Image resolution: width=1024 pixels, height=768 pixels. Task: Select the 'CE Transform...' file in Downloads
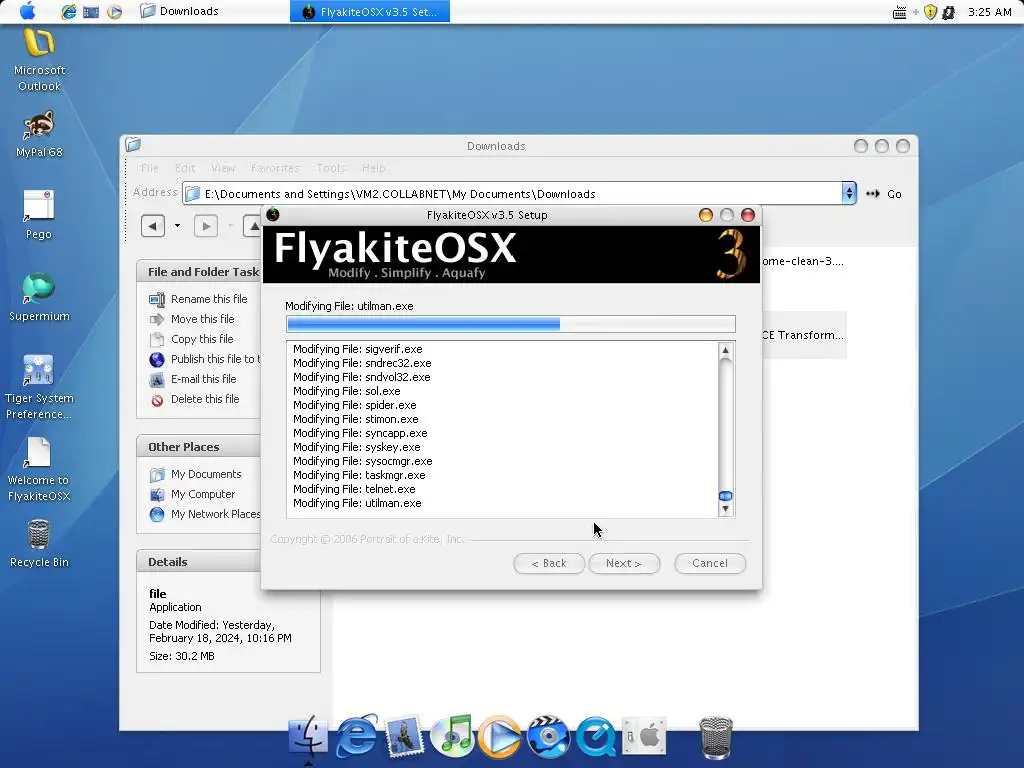pyautogui.click(x=803, y=335)
